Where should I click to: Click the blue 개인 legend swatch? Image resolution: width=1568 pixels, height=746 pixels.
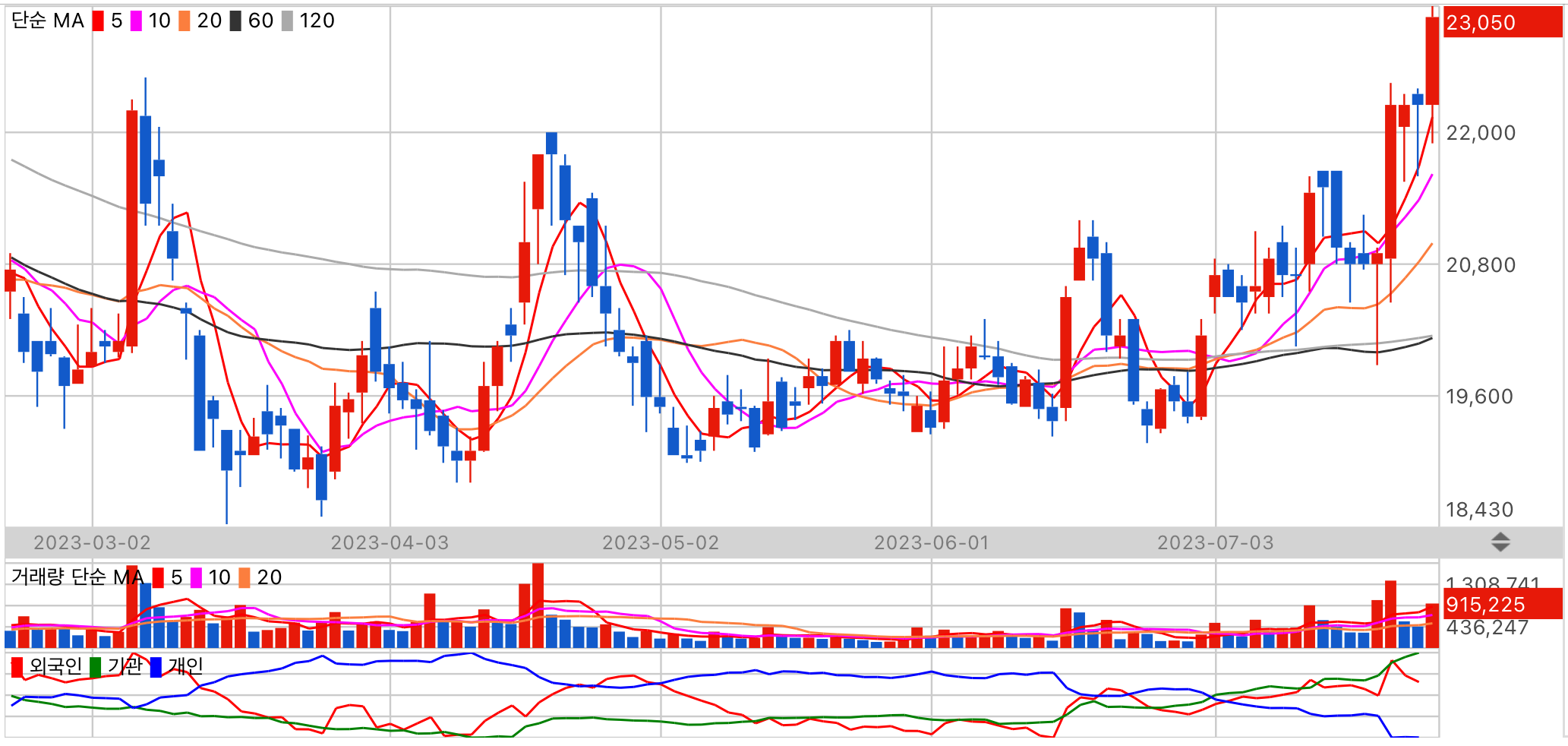point(156,667)
